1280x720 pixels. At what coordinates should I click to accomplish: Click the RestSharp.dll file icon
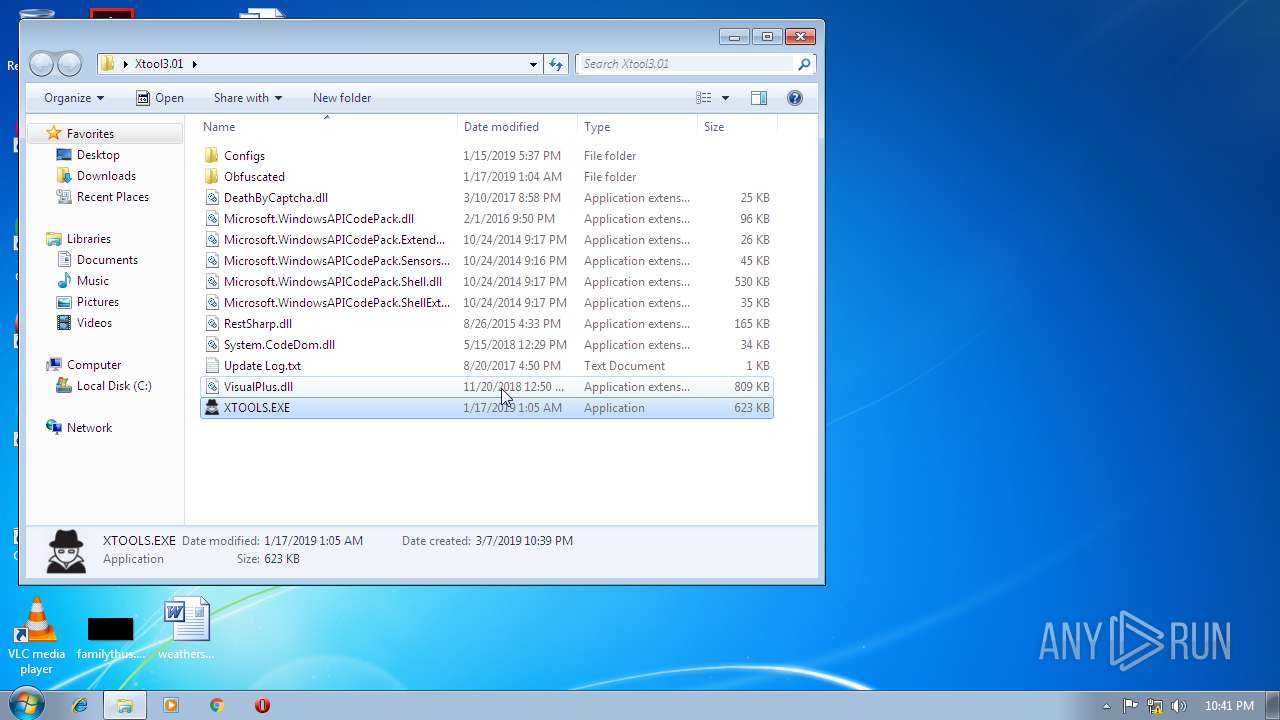click(x=211, y=324)
